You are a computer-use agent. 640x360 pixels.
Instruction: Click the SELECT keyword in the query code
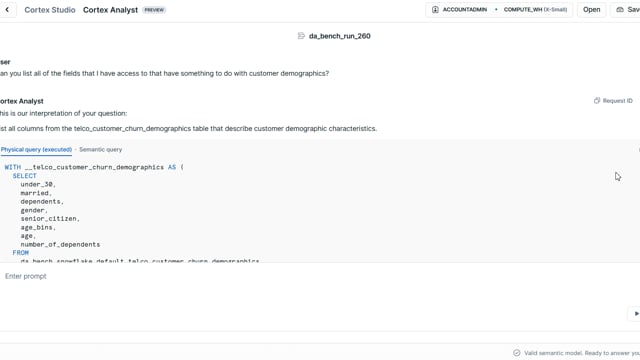click(24, 176)
